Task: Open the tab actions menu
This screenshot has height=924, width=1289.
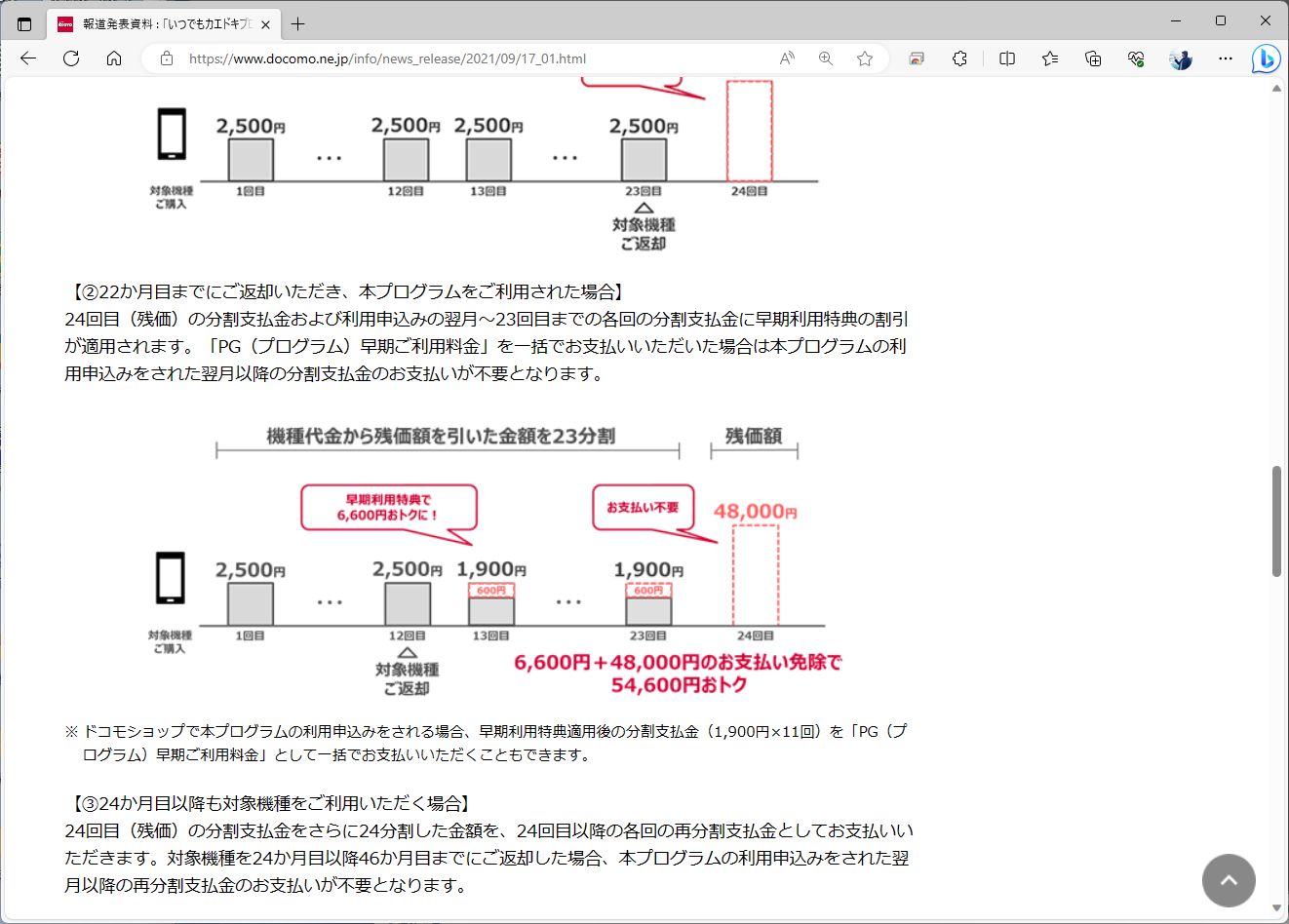Action: click(x=22, y=23)
